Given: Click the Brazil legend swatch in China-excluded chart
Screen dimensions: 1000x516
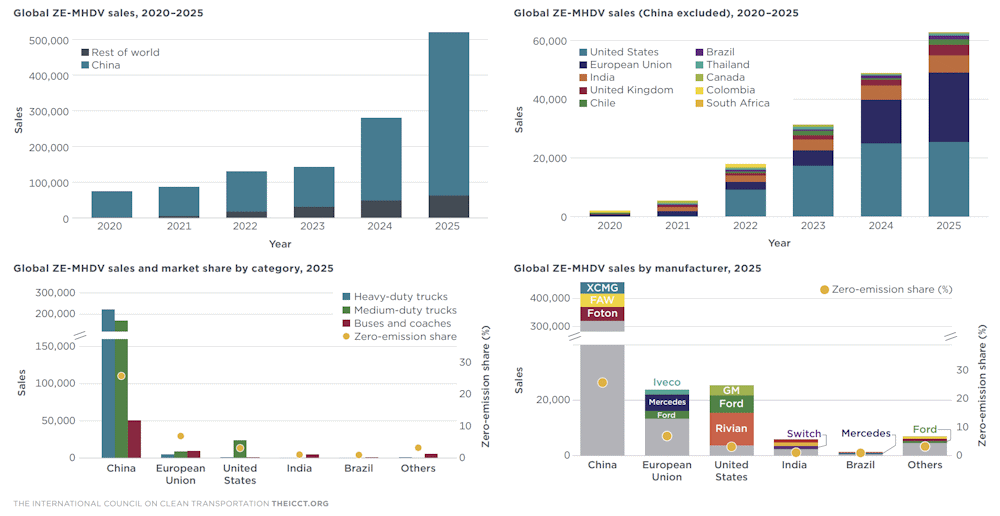Looking at the screenshot, I should pos(699,52).
